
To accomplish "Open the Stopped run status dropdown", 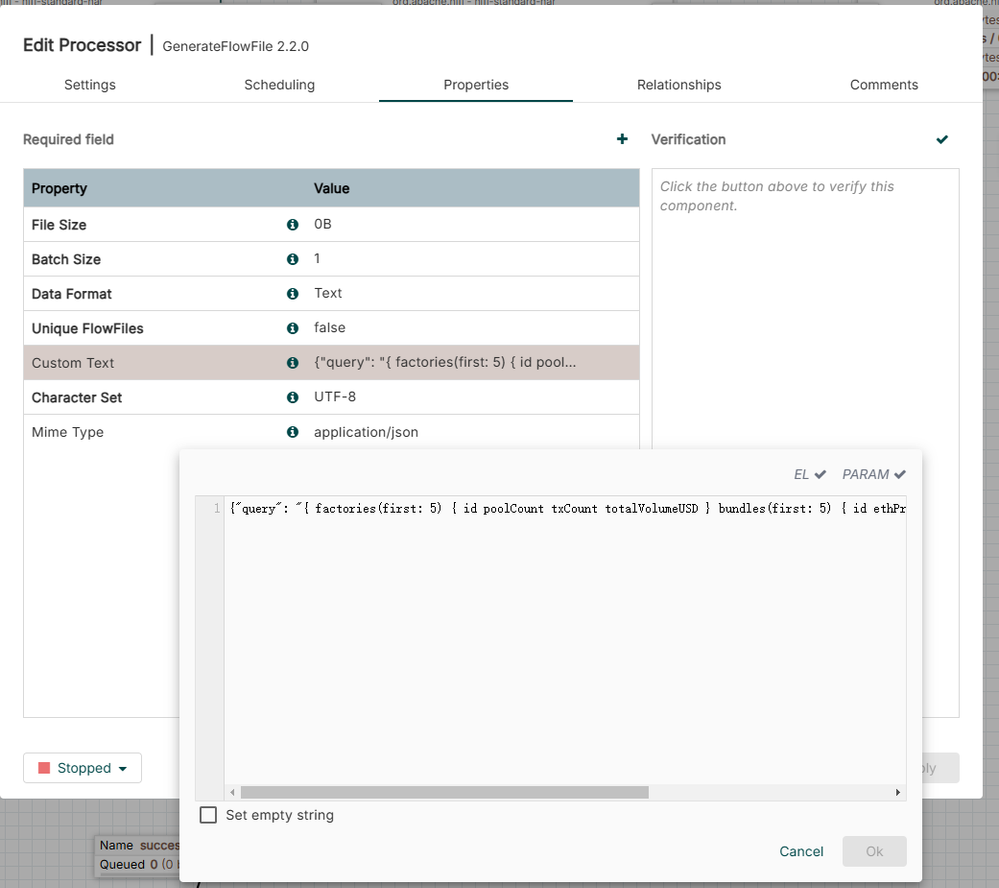I will pyautogui.click(x=83, y=768).
